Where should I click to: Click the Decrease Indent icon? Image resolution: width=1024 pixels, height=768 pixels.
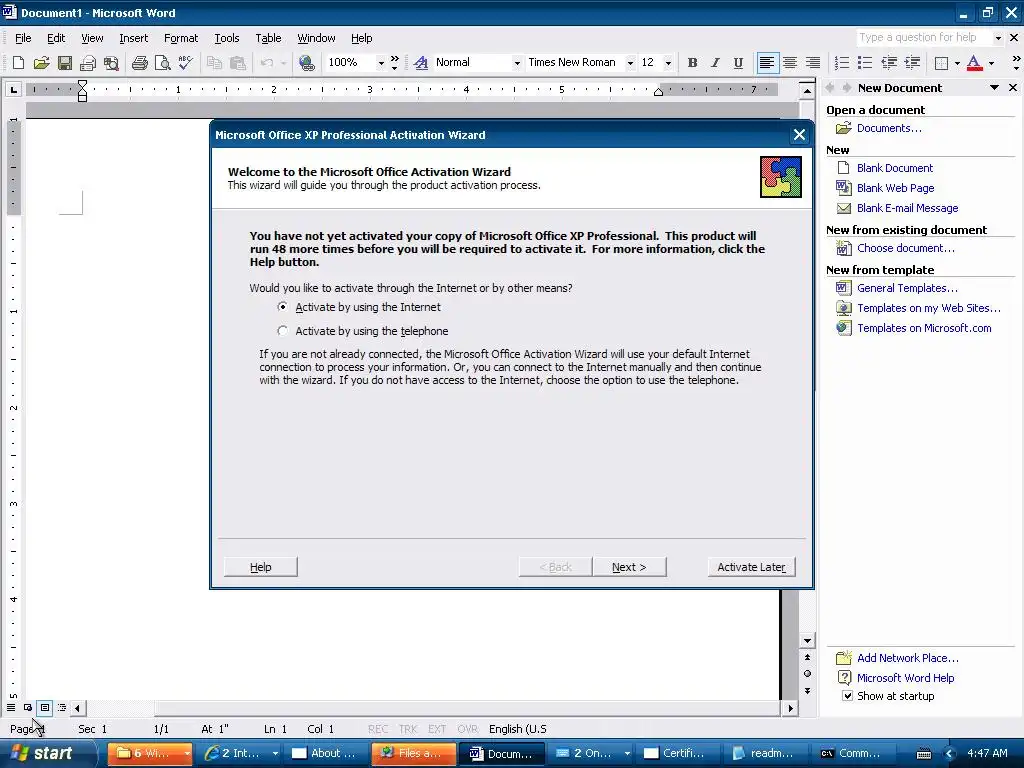[x=889, y=63]
